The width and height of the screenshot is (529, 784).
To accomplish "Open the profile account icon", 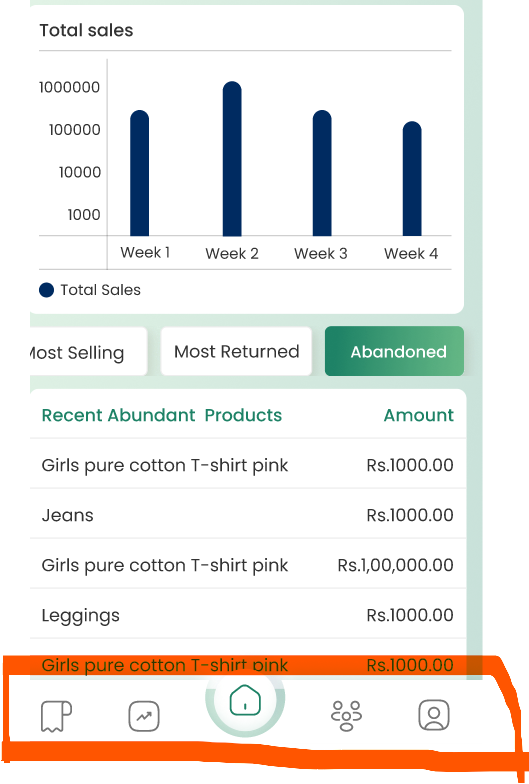I will click(x=434, y=715).
